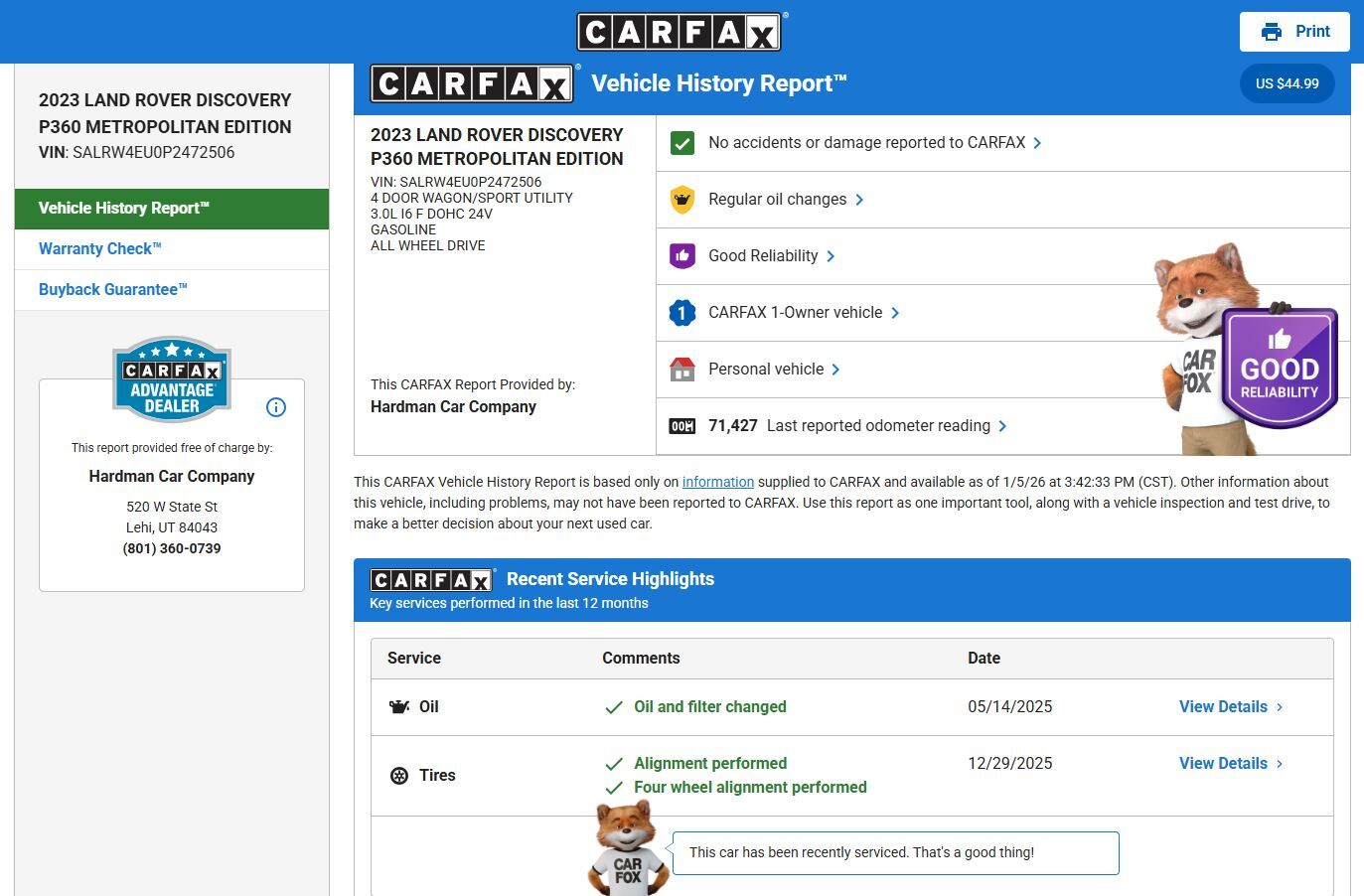Expand the Regular oil changes row
This screenshot has width=1364, height=896.
(x=785, y=200)
